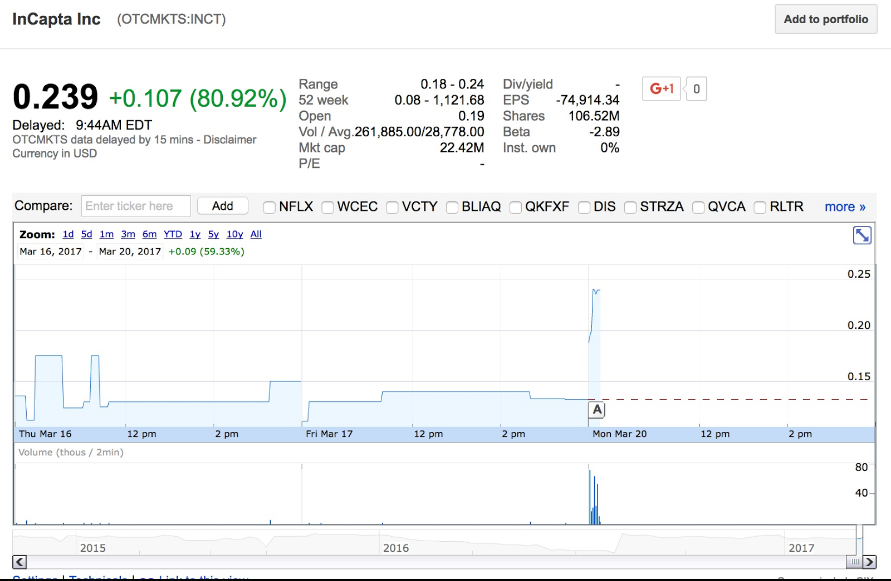891x581 pixels.
Task: Set chart zoom to 1d
Action: (68, 234)
